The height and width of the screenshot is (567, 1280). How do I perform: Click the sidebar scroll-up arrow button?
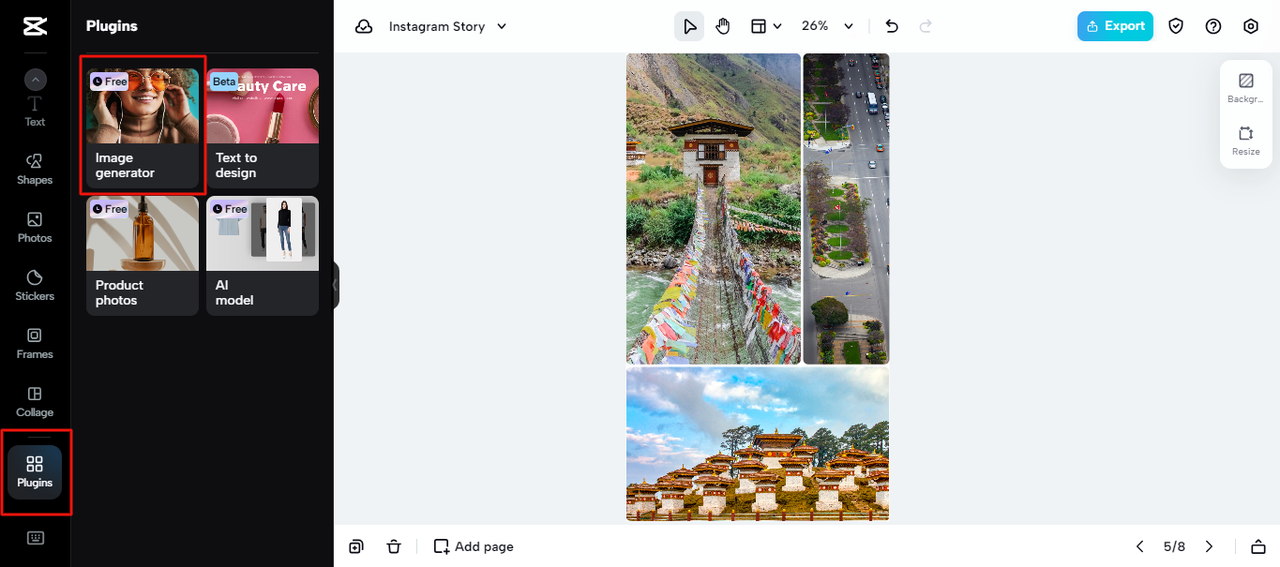(35, 80)
